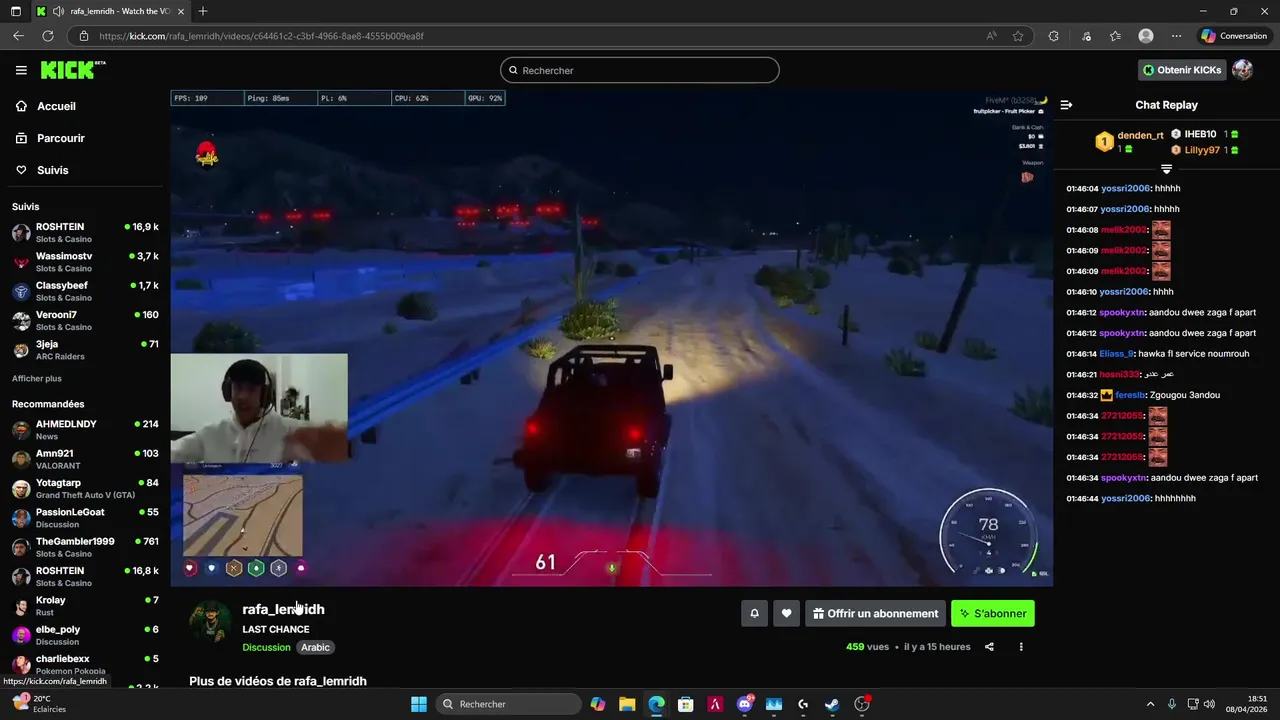Add page to favorites star icon

[x=1018, y=36]
